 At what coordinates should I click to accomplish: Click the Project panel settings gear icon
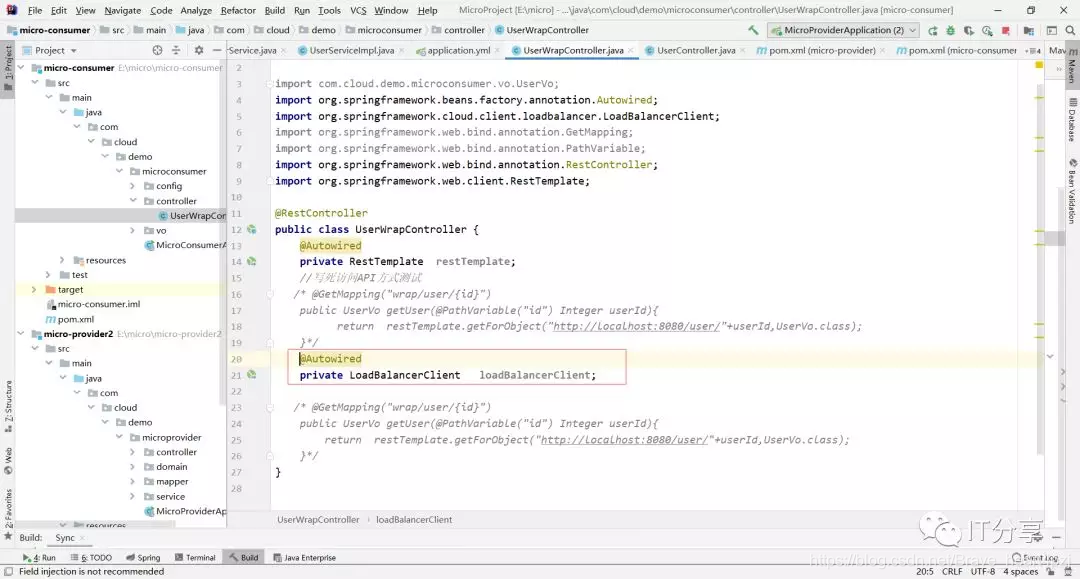tap(199, 50)
